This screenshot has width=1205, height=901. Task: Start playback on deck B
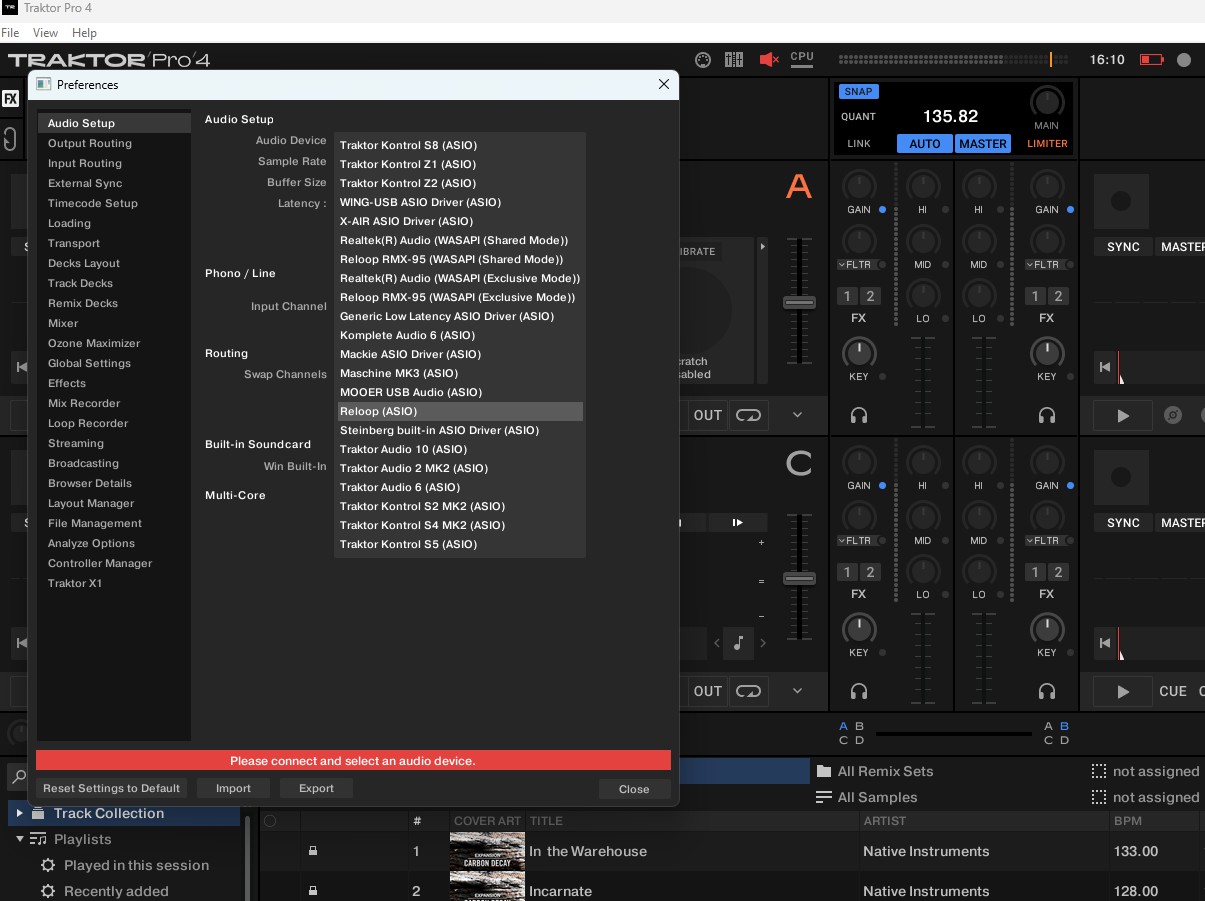[1122, 415]
